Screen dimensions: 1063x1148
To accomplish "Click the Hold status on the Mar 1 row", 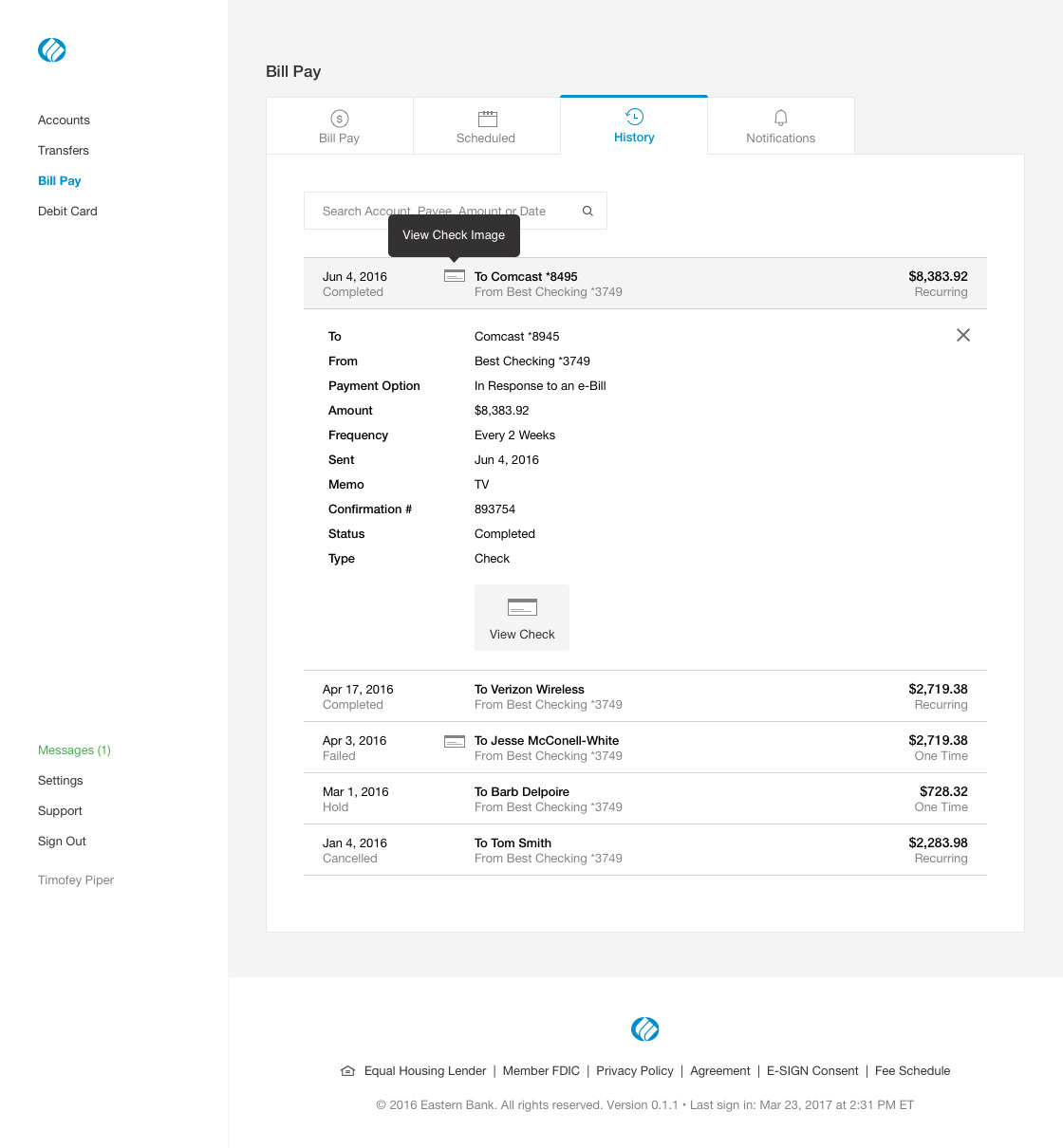I will (x=336, y=807).
